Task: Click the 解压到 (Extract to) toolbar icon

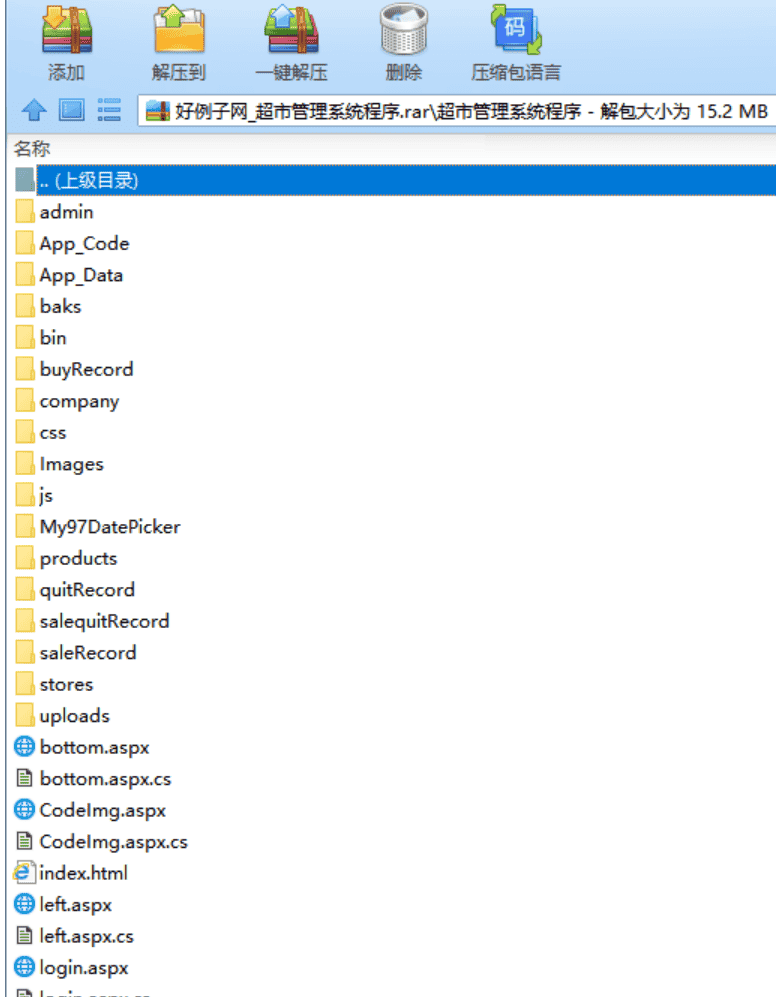Action: coord(179,30)
